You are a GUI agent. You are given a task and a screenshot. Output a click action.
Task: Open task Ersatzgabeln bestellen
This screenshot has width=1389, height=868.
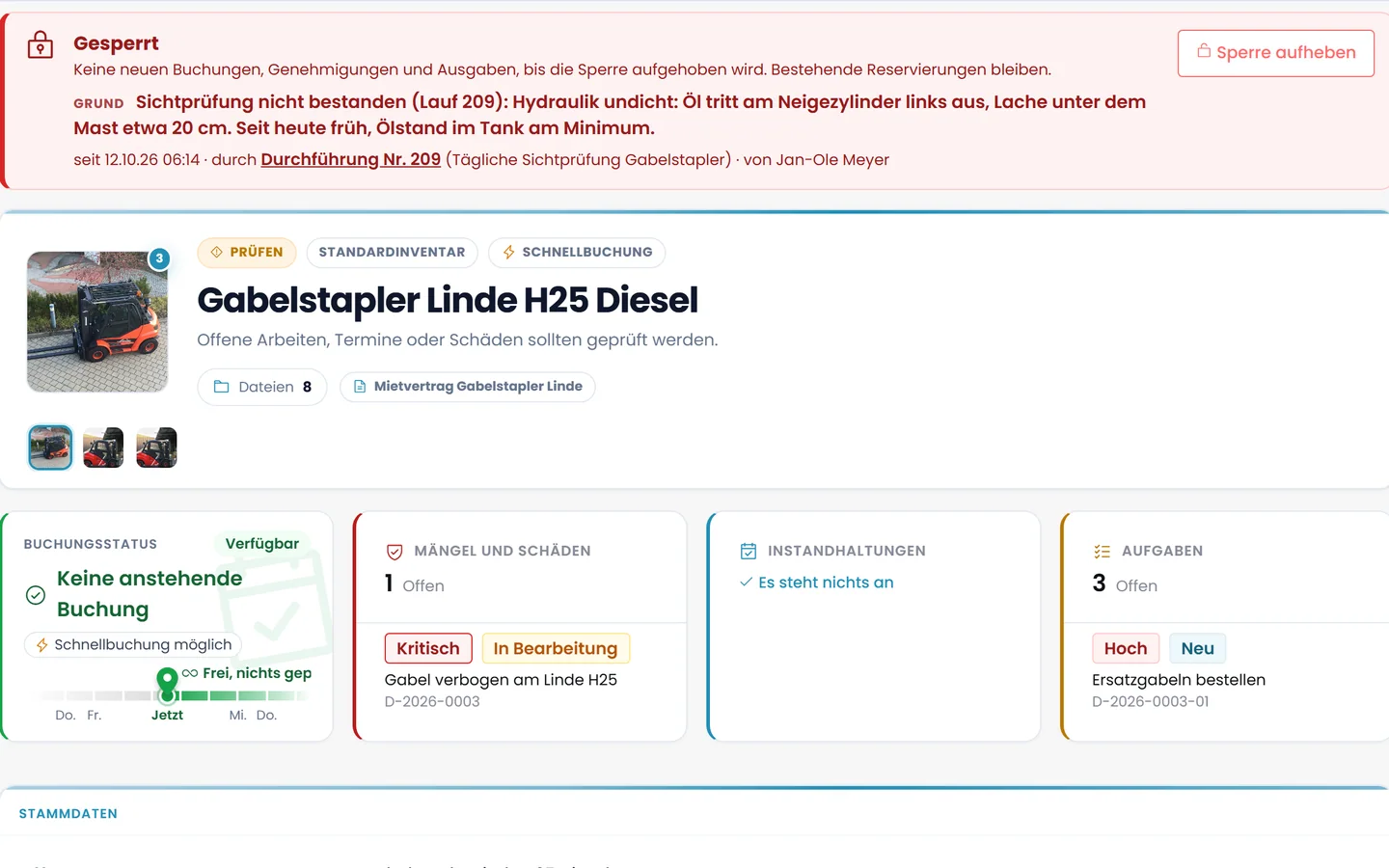(x=1179, y=680)
